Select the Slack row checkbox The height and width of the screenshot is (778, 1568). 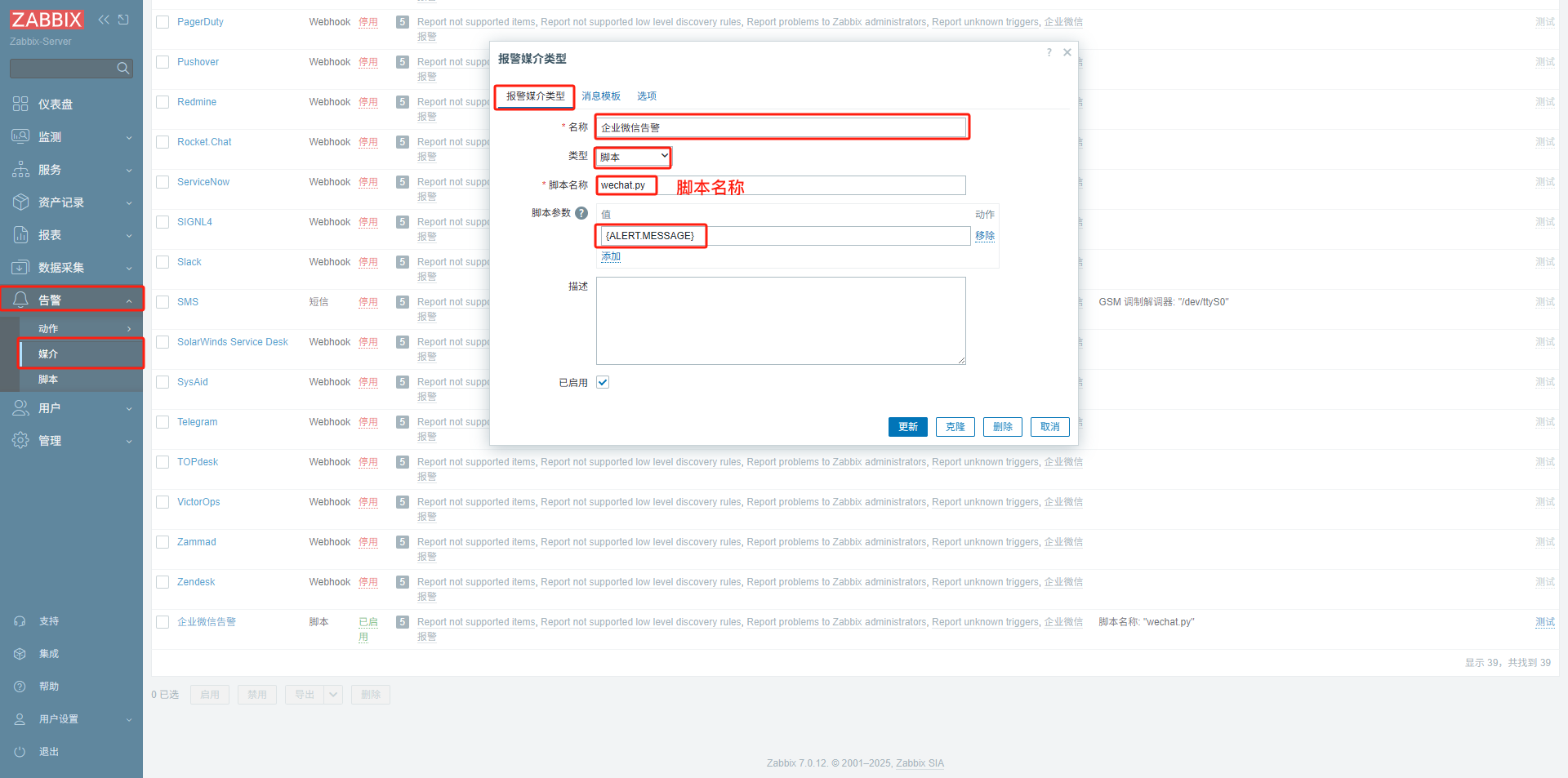163,262
